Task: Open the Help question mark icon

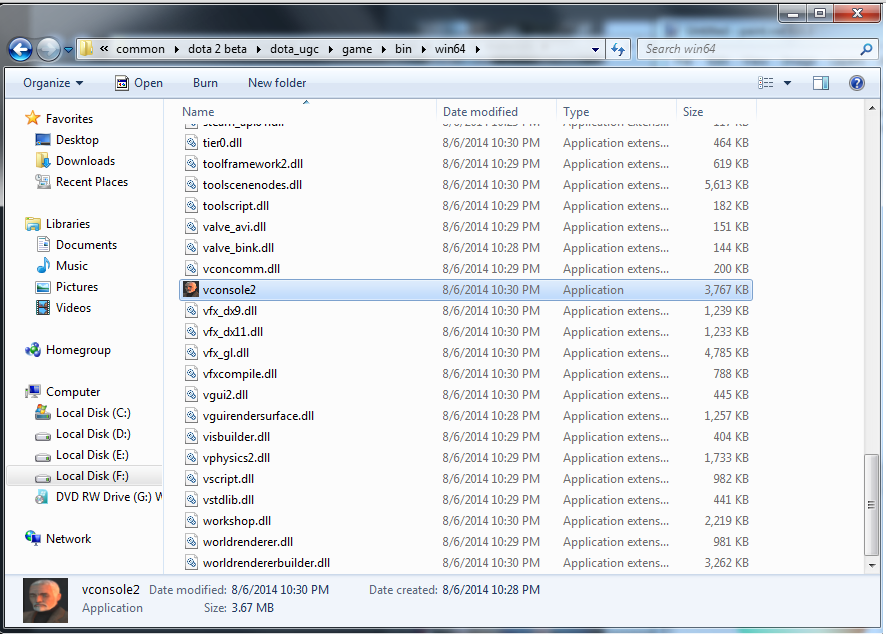Action: pos(857,83)
